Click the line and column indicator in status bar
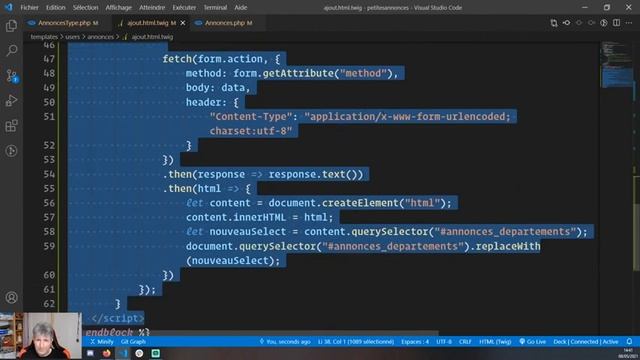The width and height of the screenshot is (640, 360). (356, 342)
